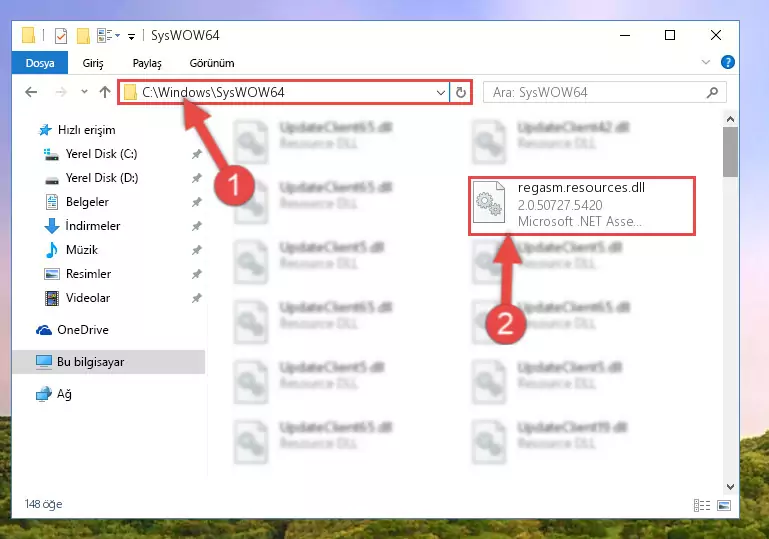Screen dimensions: 769x539
Task: Close the SysWOW64 window
Action: click(716, 35)
